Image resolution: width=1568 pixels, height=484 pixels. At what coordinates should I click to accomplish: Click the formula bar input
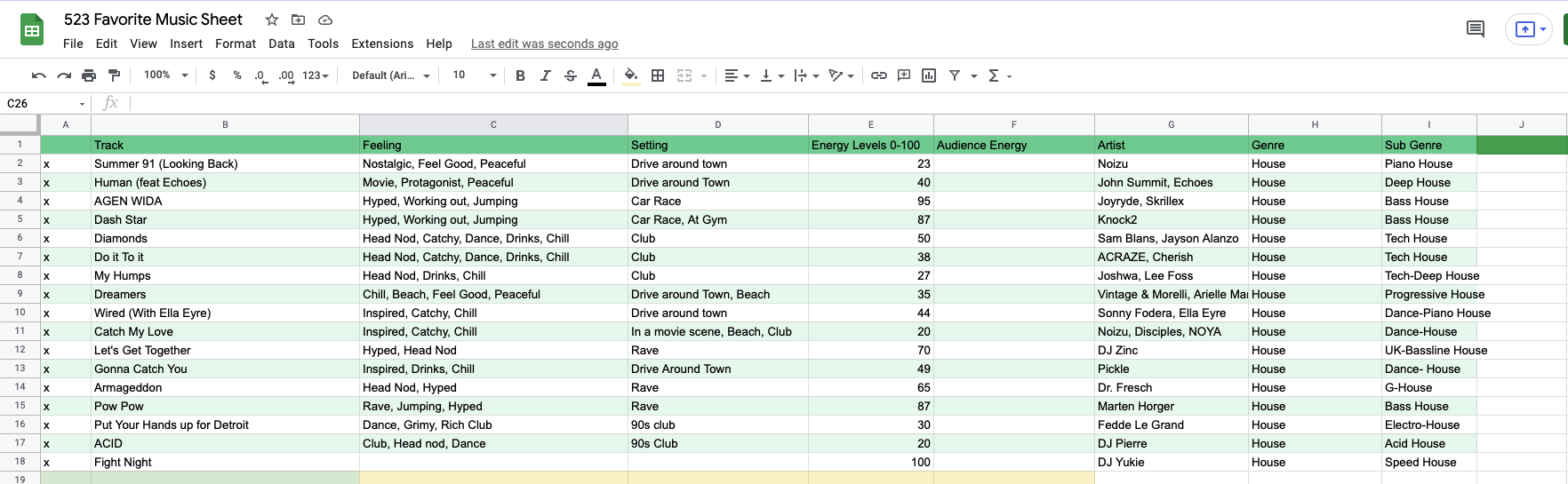849,104
